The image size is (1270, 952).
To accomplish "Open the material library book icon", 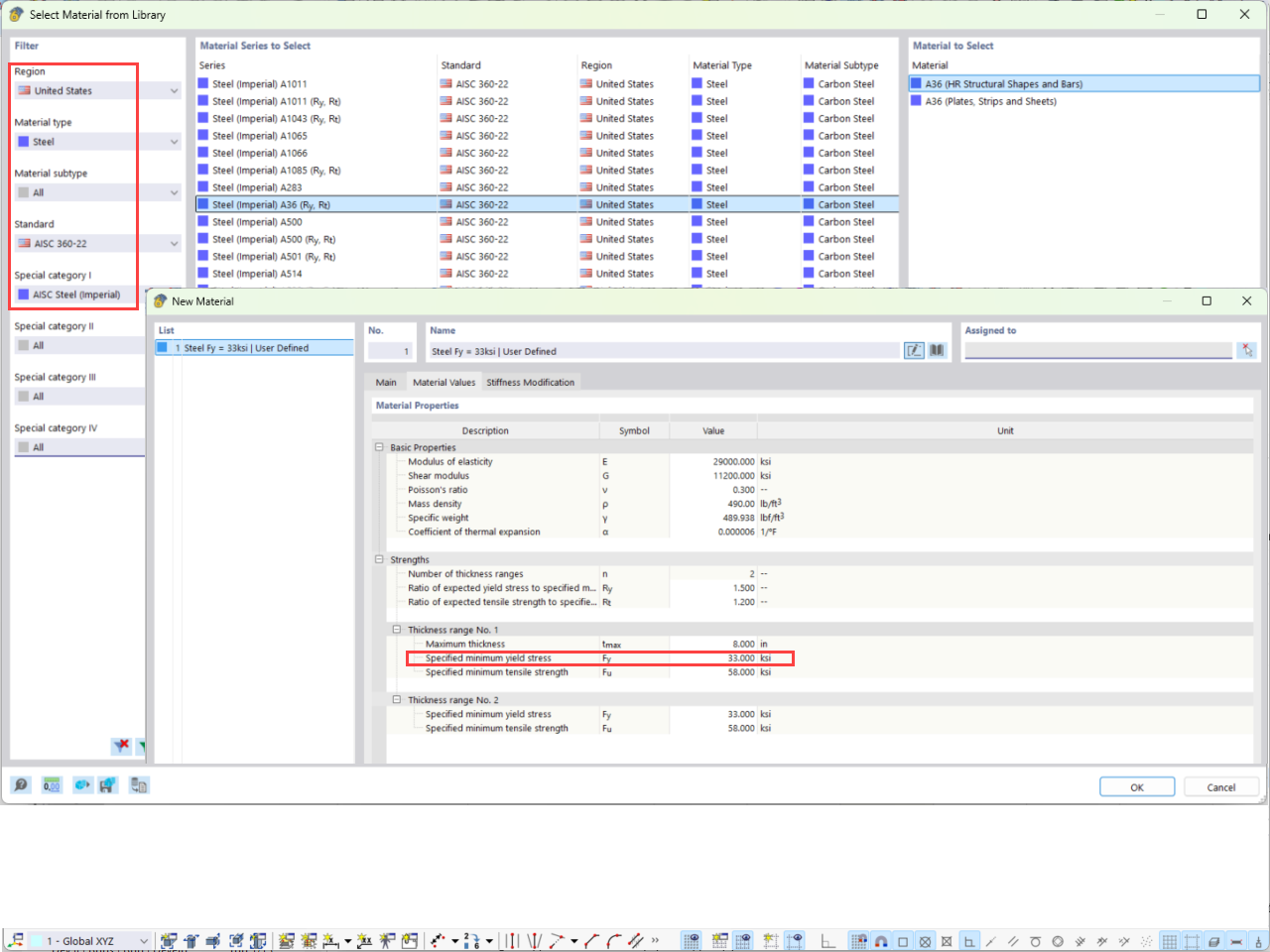I will click(x=937, y=350).
